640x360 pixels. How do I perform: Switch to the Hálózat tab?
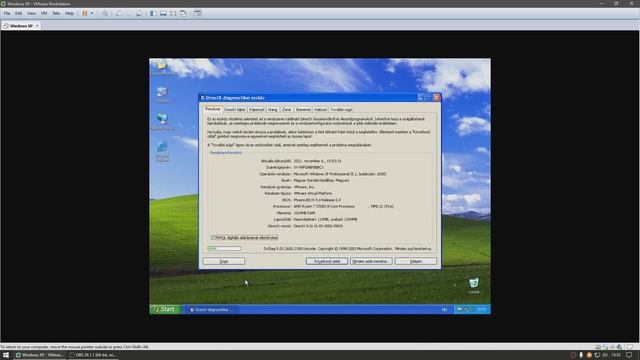tap(320, 109)
